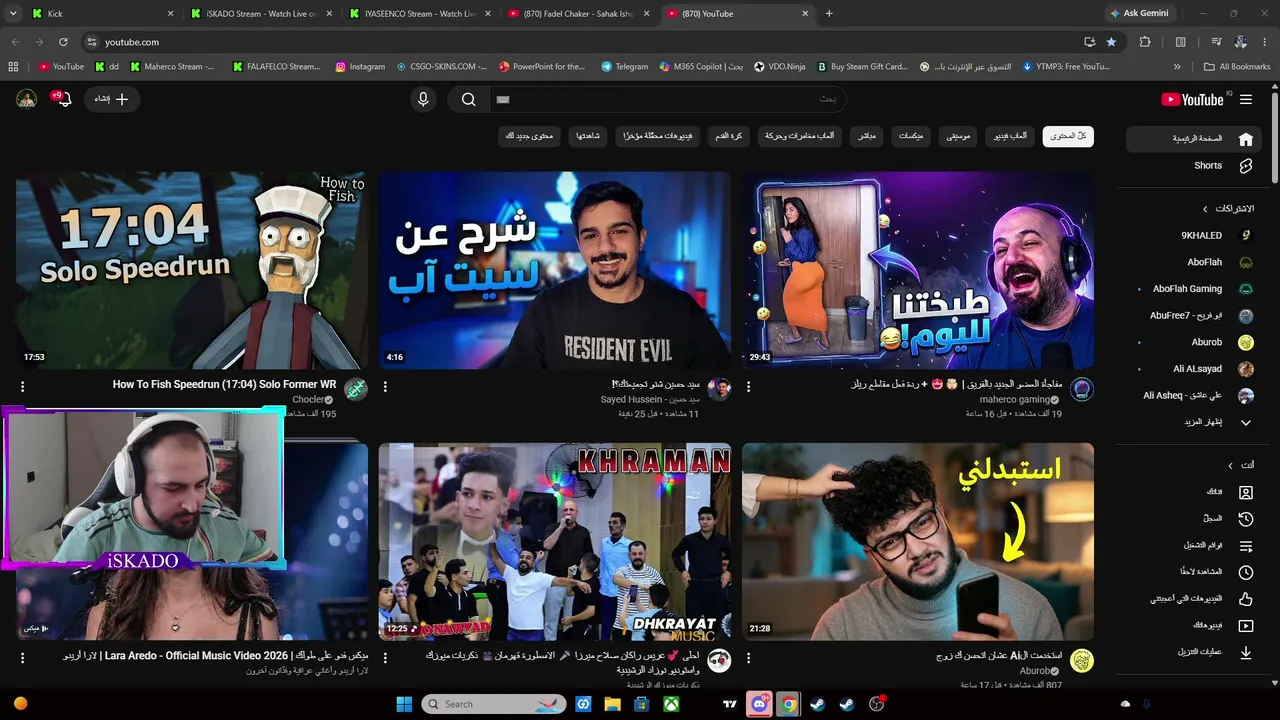The height and width of the screenshot is (720, 1280).
Task: Click the YouTube logo
Action: 1192,99
